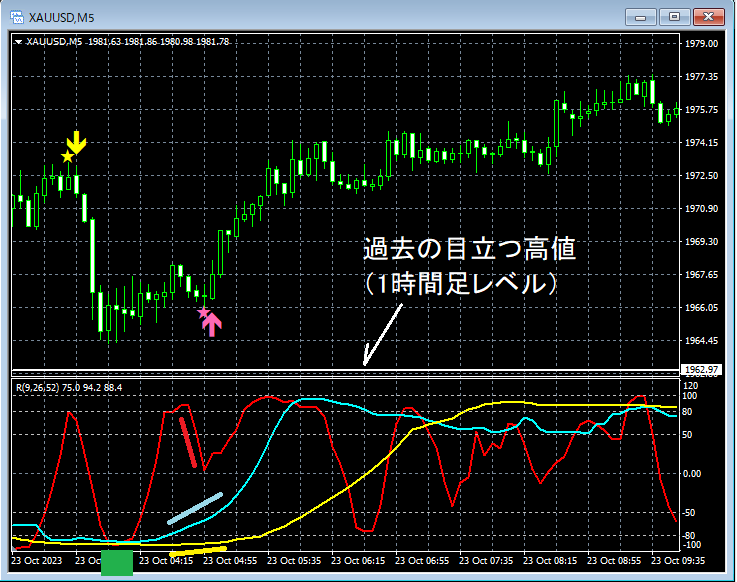Click the time label 23 Oct 04:15
The width and height of the screenshot is (737, 582).
coord(166,560)
